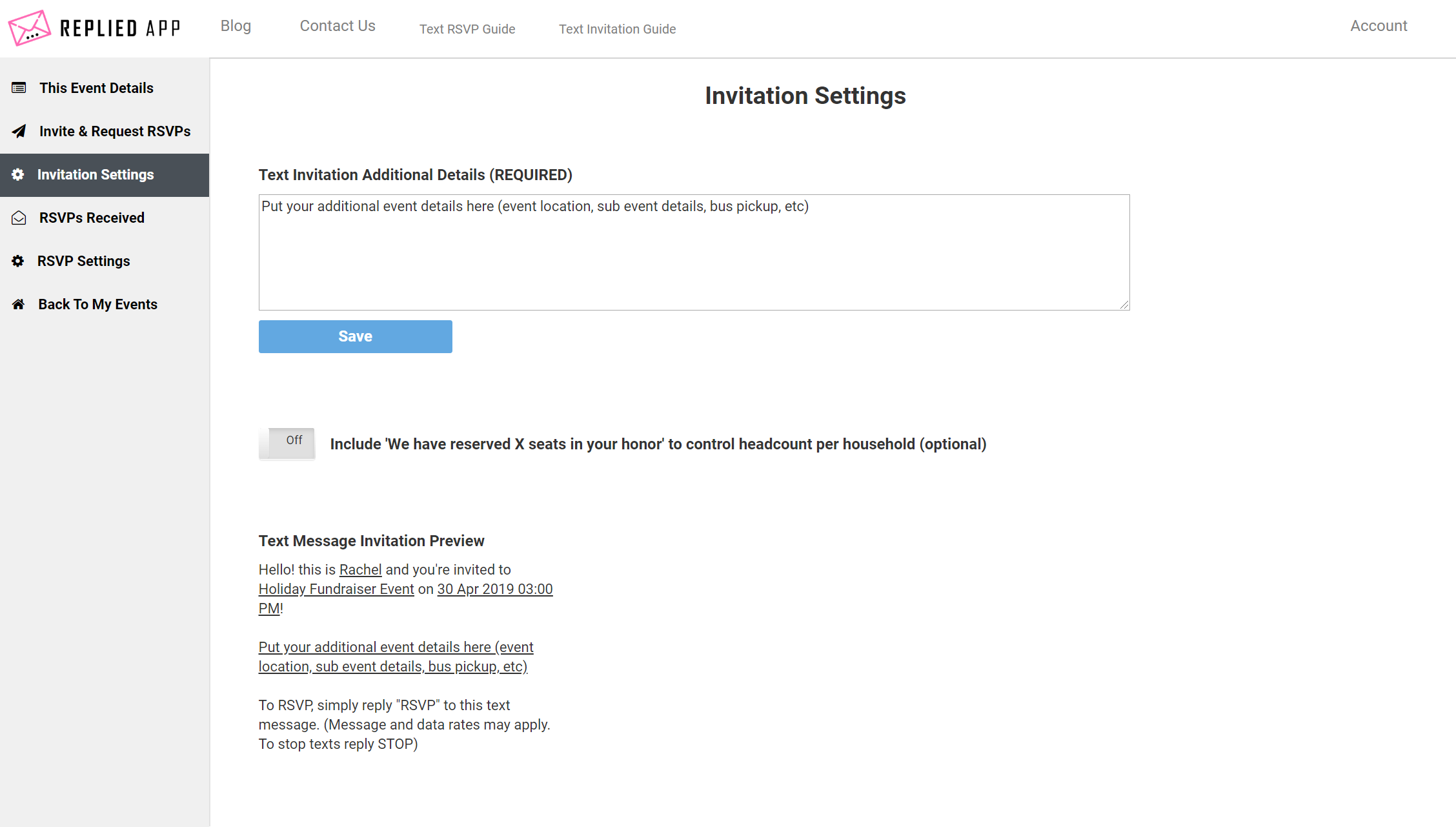Image resolution: width=1456 pixels, height=827 pixels.
Task: Navigate to the Text RSVP Guide
Action: pos(467,29)
